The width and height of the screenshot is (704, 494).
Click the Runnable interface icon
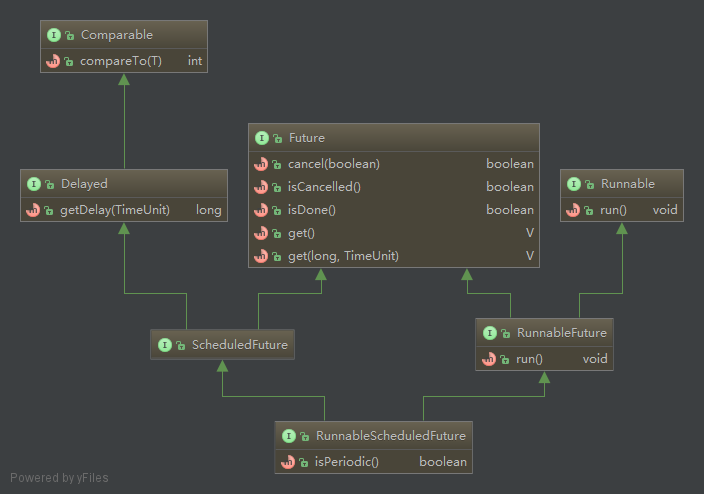[574, 184]
